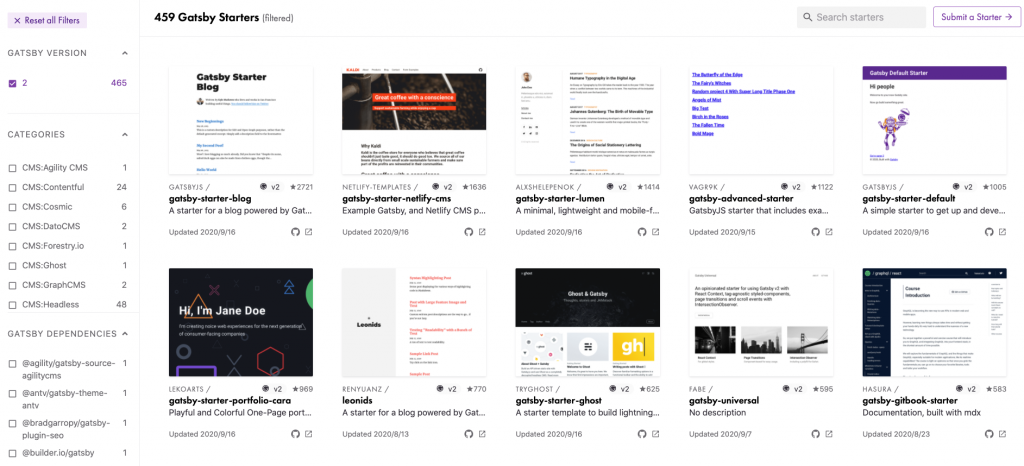Click the Gatsby v2 badge on leonids card
The width and height of the screenshot is (1024, 466).
(447, 389)
